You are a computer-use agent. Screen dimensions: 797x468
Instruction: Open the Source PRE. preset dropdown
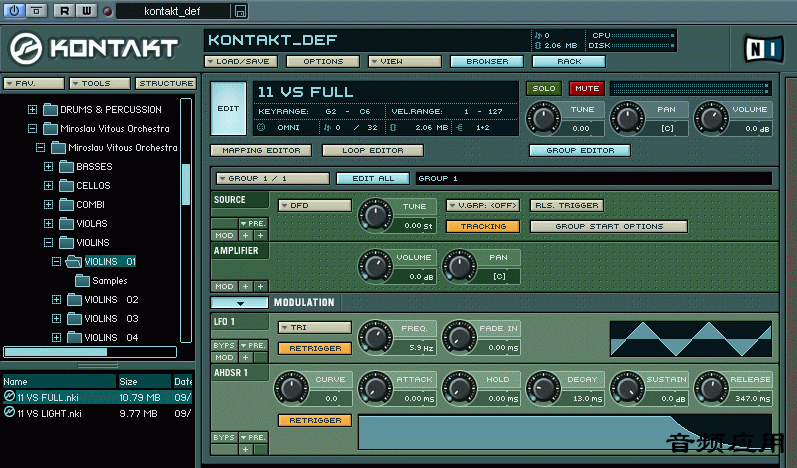253,223
